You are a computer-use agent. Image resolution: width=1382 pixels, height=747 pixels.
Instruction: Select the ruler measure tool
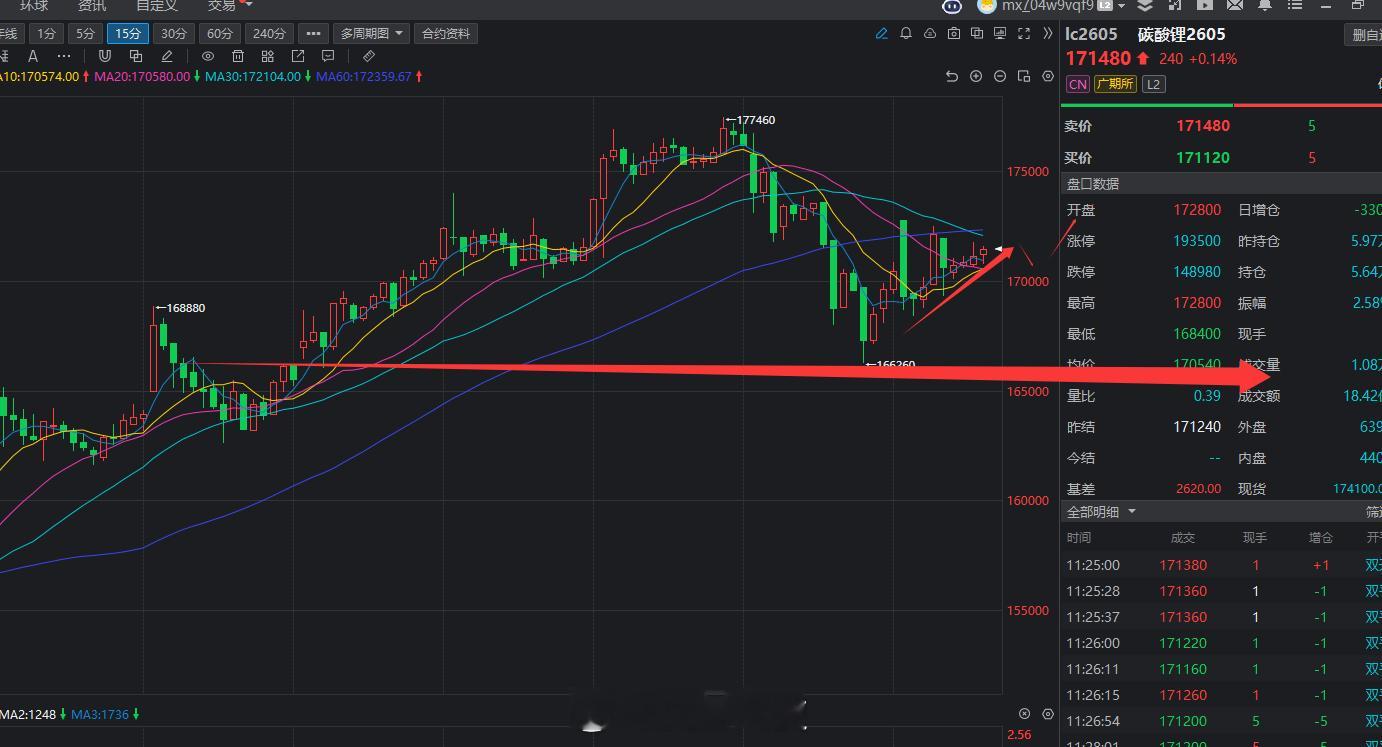(x=369, y=56)
